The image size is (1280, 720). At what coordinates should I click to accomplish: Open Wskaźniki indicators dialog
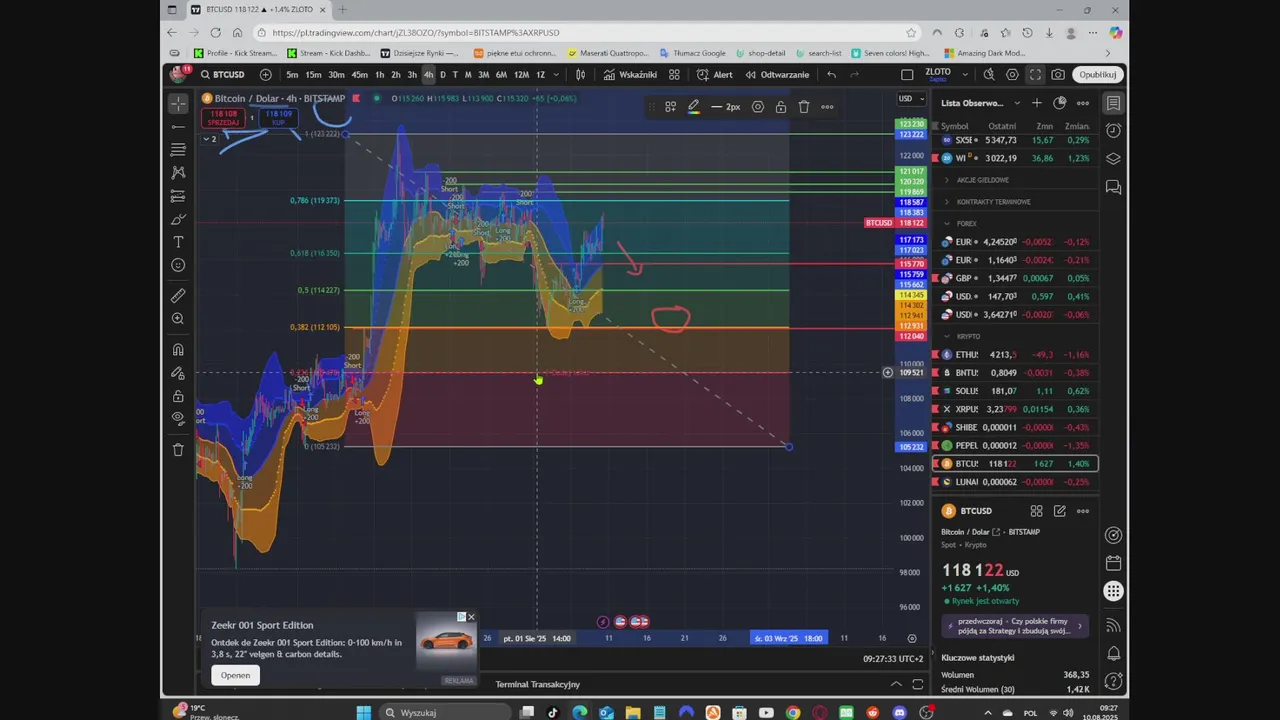(630, 75)
